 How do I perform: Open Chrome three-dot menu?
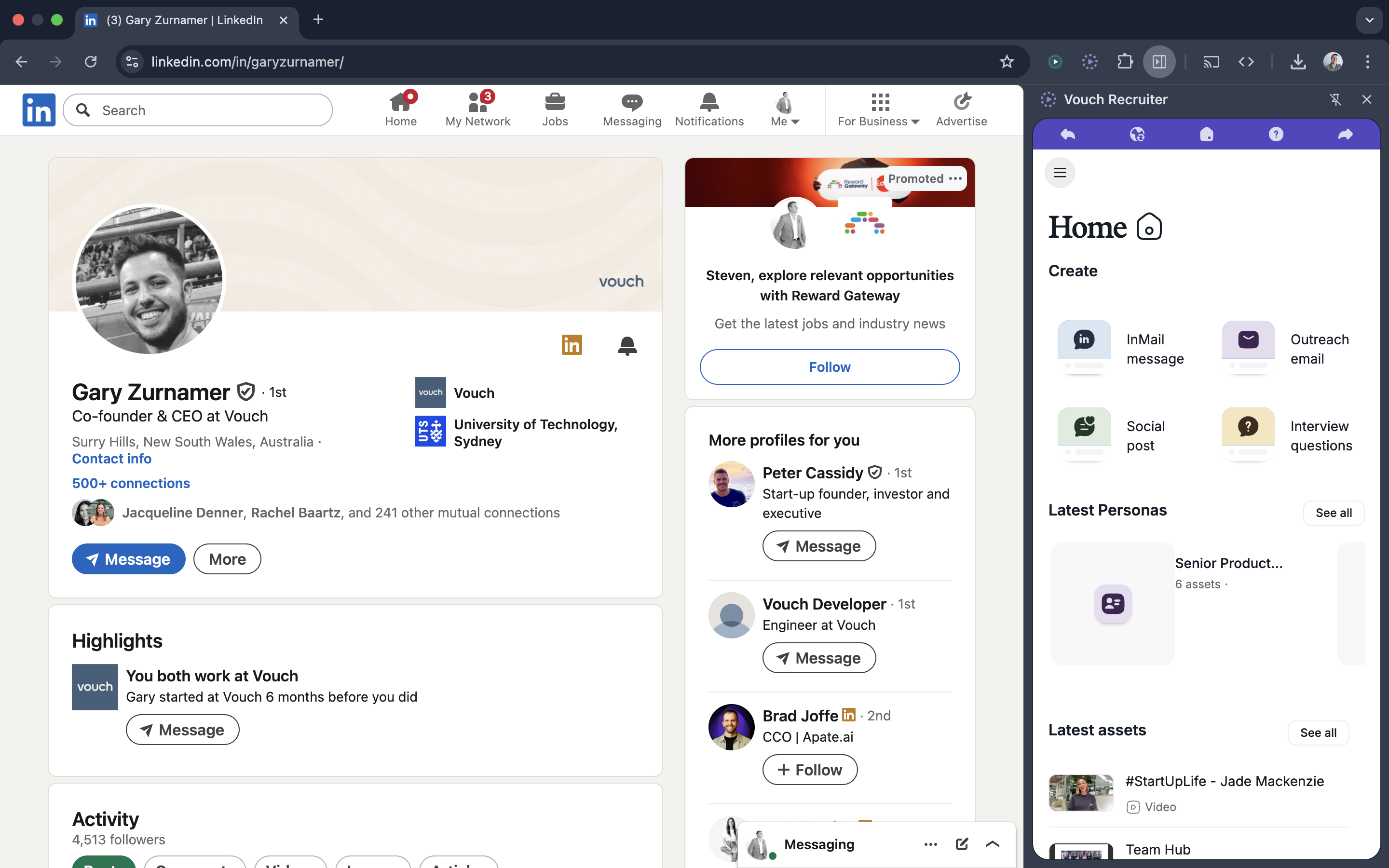point(1368,61)
